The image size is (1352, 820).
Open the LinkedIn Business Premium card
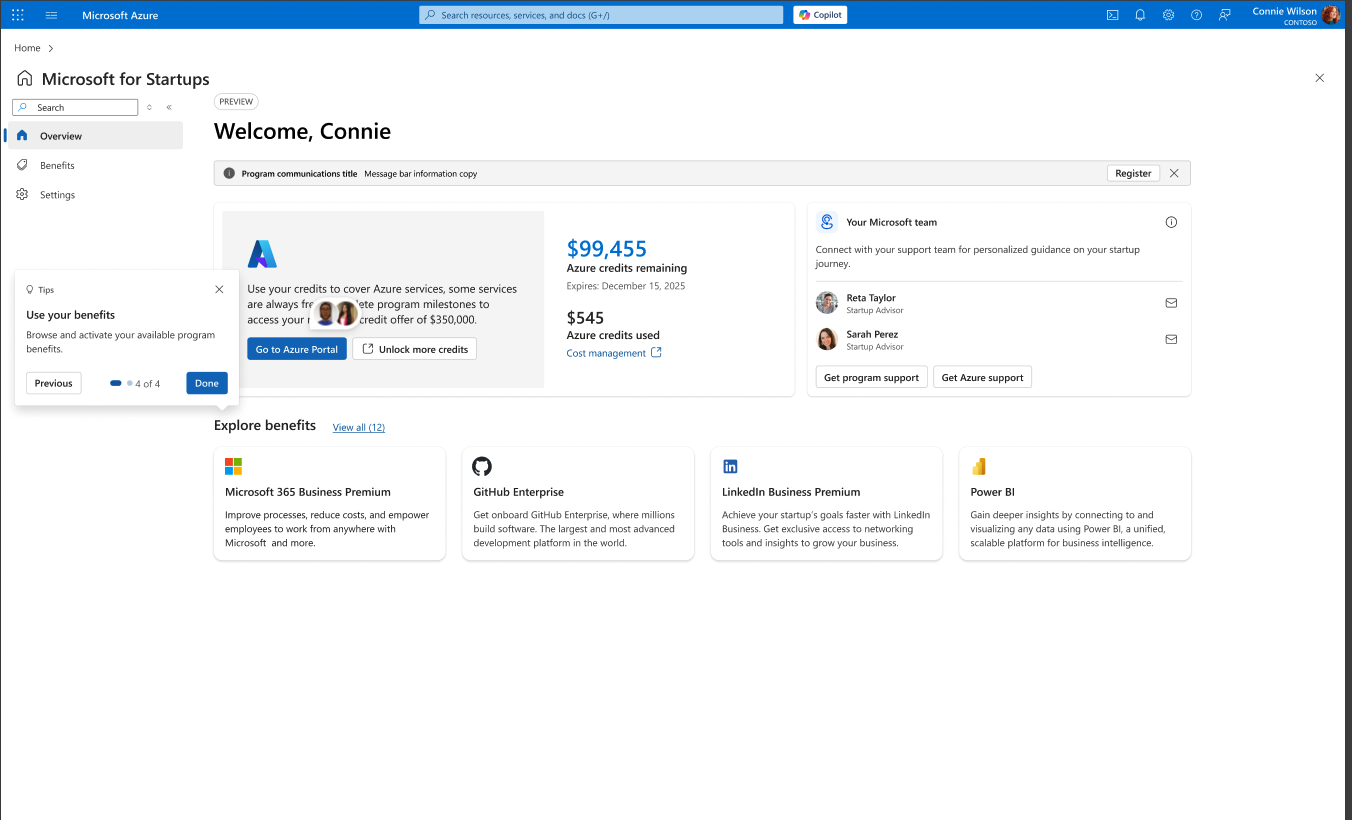point(826,503)
